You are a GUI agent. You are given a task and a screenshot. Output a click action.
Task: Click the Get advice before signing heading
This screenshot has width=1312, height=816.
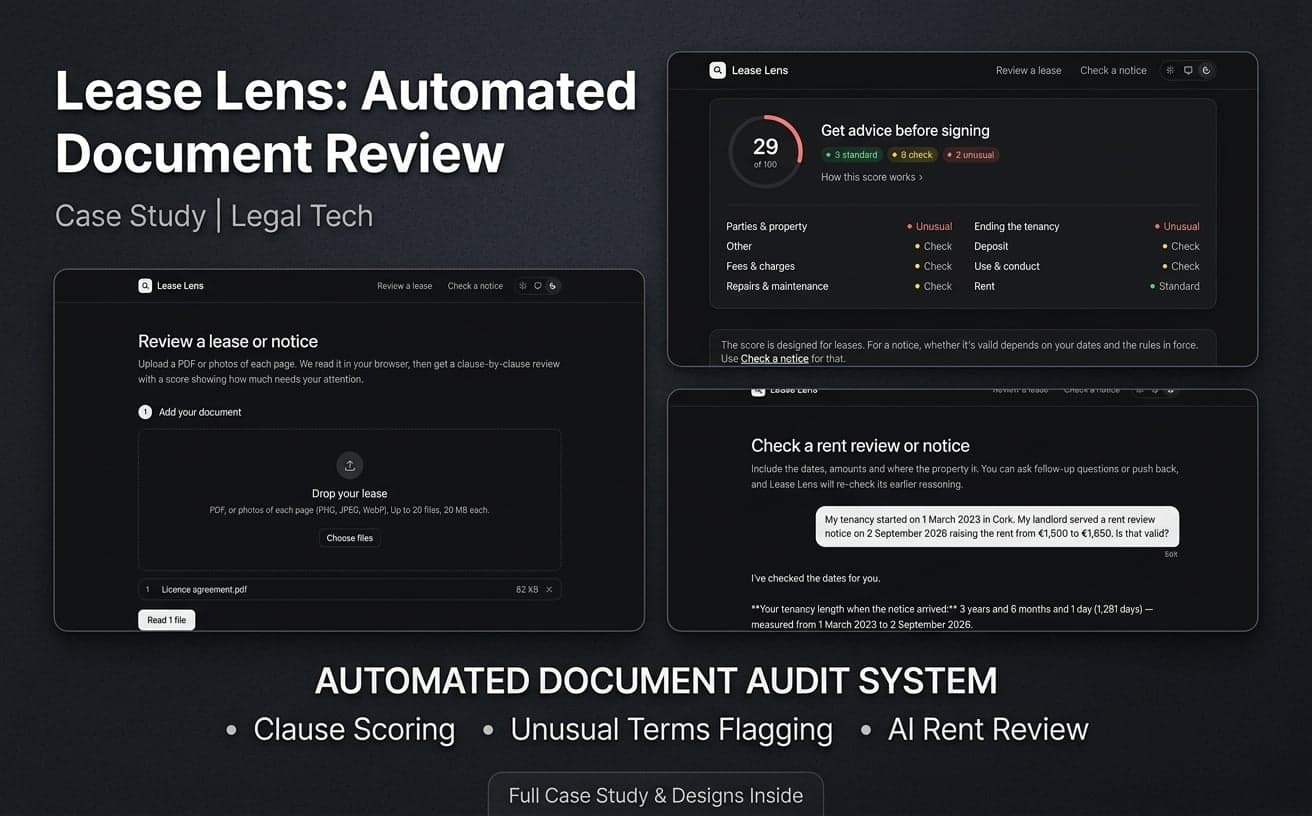905,131
